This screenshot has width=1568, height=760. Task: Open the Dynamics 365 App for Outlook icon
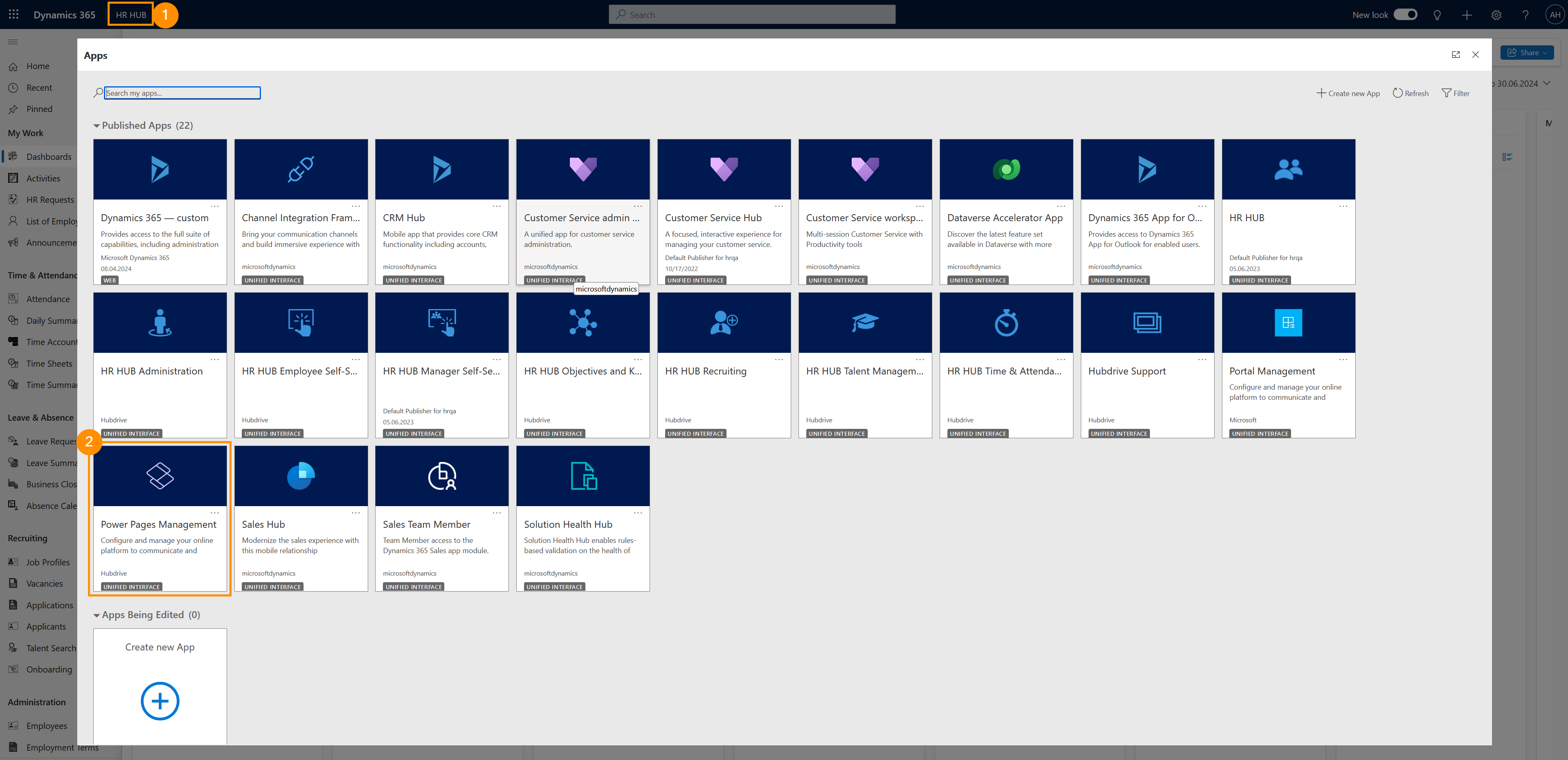[1147, 169]
